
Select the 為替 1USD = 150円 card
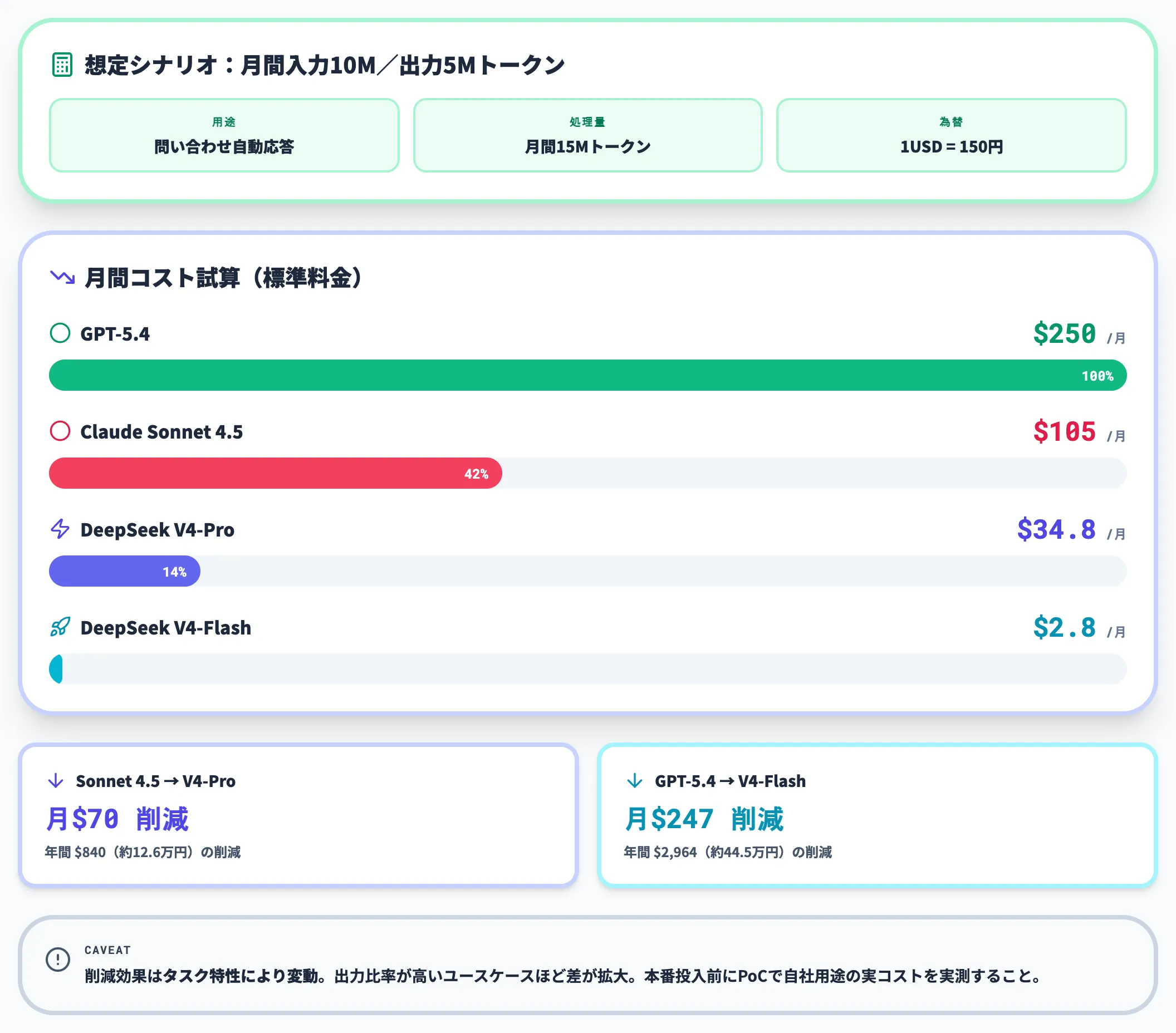[951, 135]
